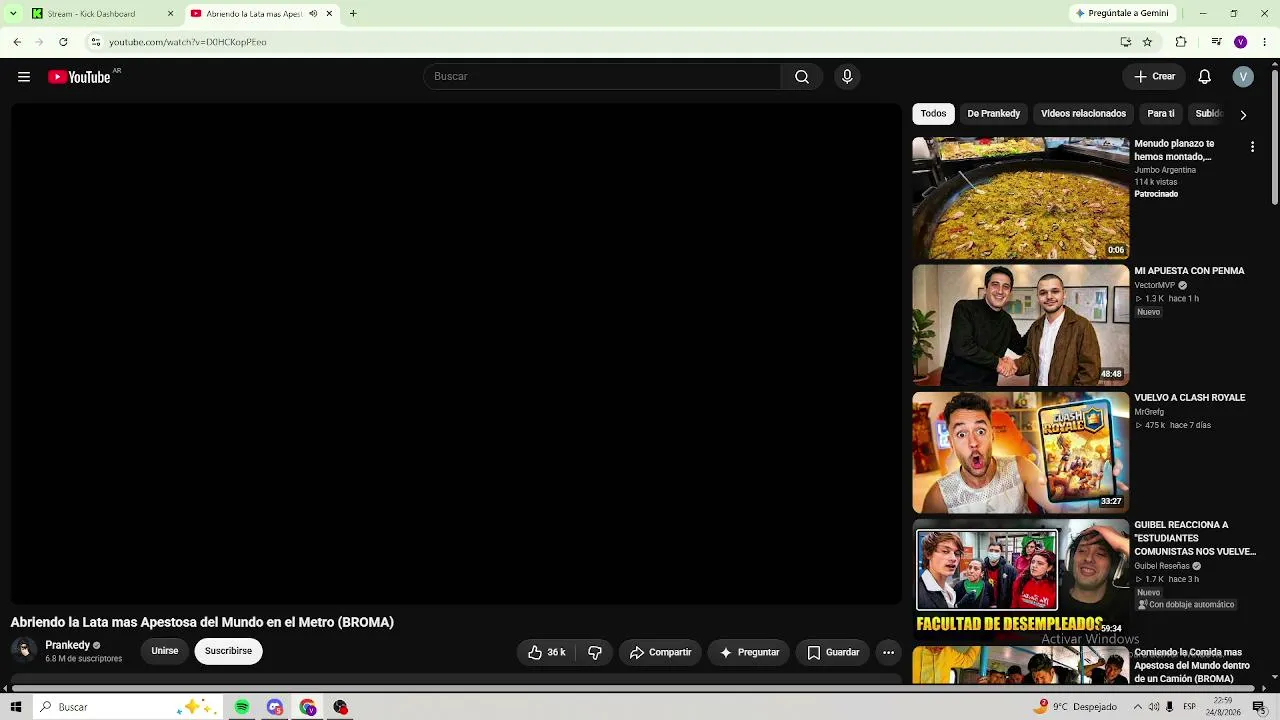1280x720 pixels.
Task: Click the ESP input language indicator
Action: 1190,707
